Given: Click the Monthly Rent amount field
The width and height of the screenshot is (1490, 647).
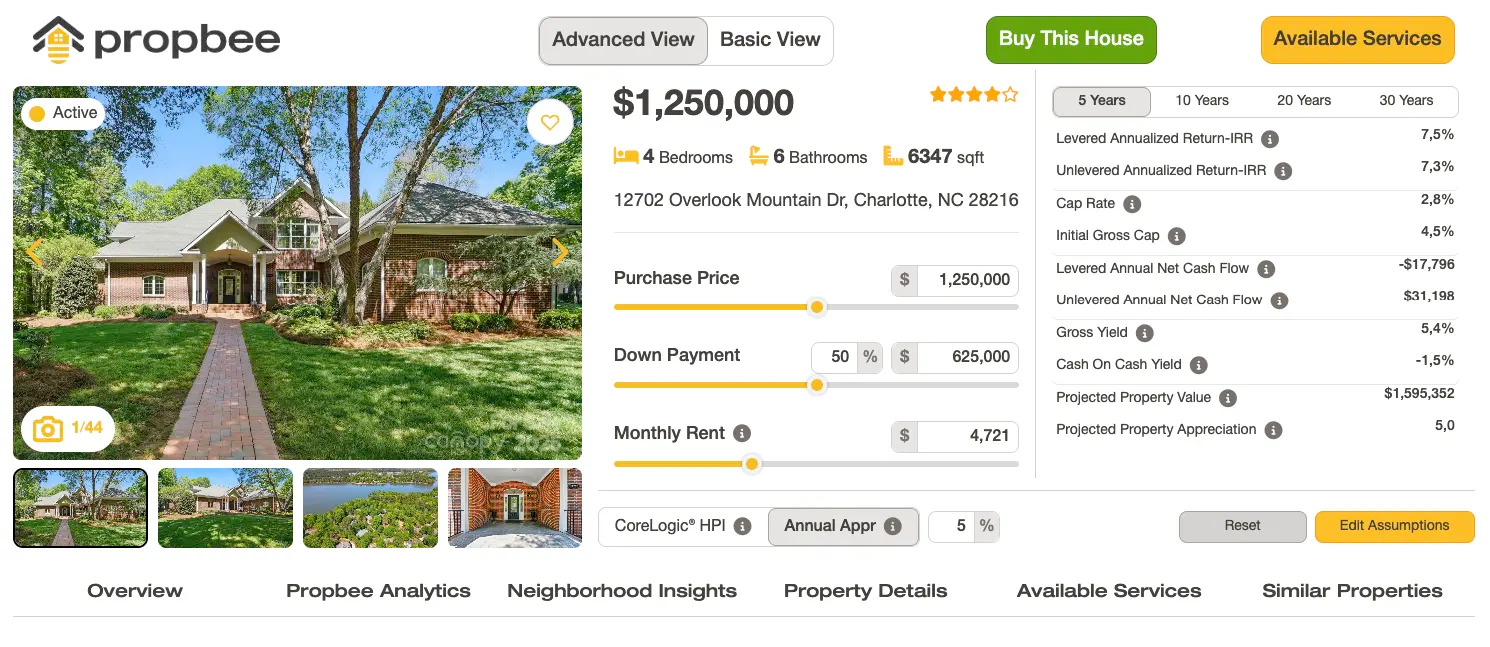Looking at the screenshot, I should (966, 436).
